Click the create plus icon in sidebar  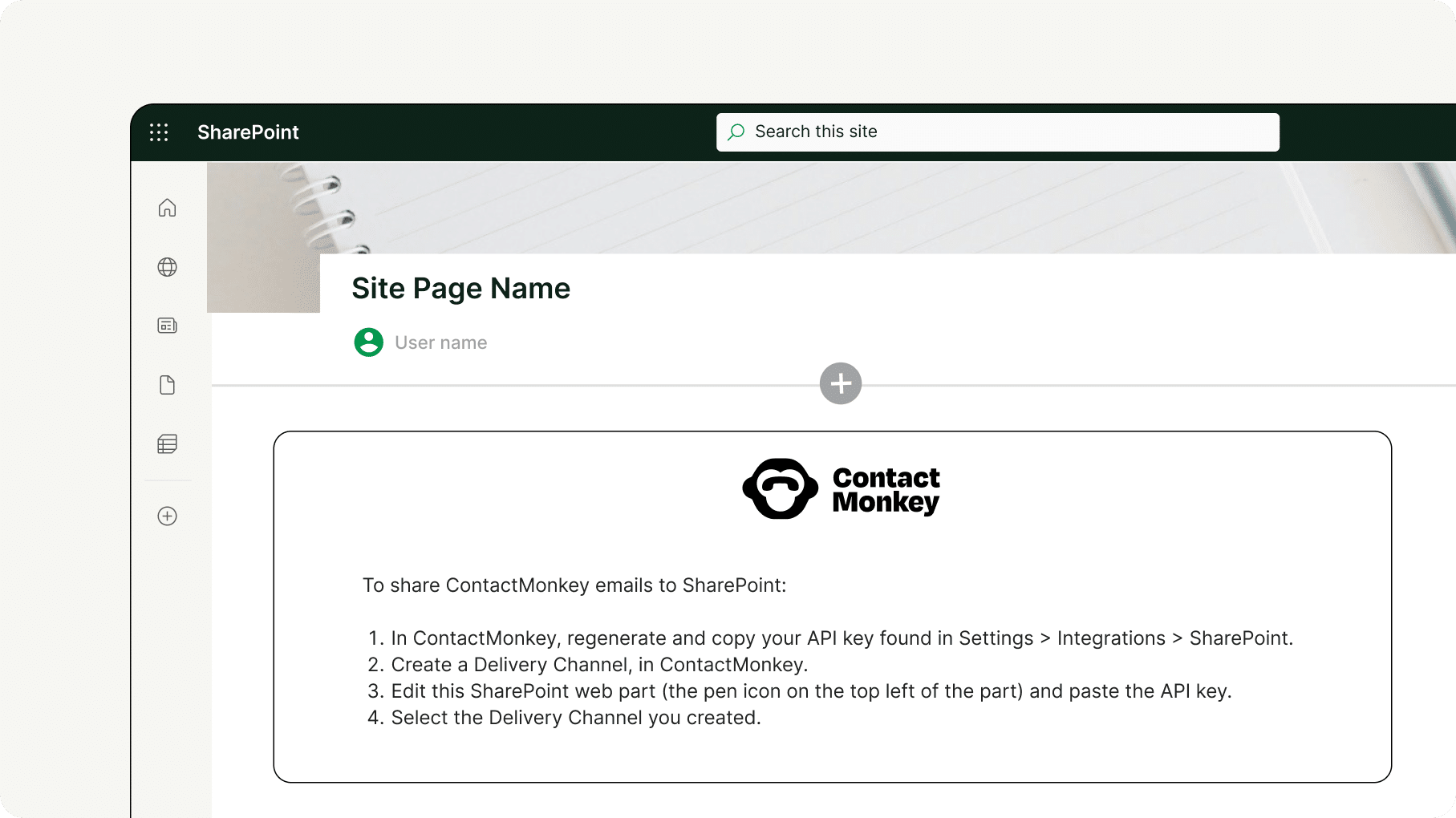coord(167,516)
